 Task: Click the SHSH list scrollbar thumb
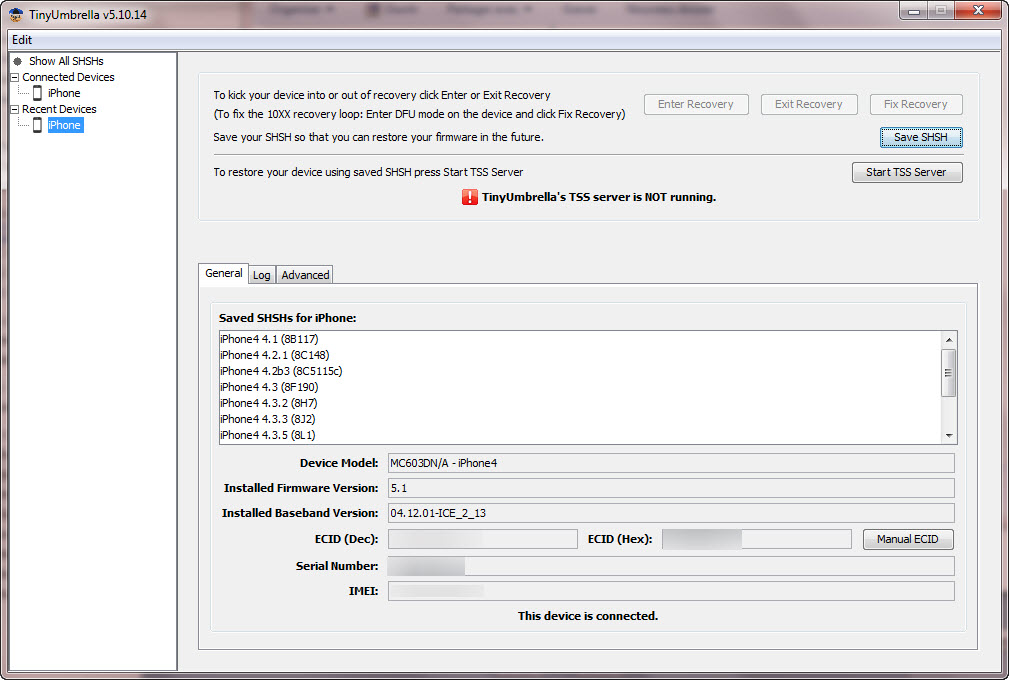949,373
